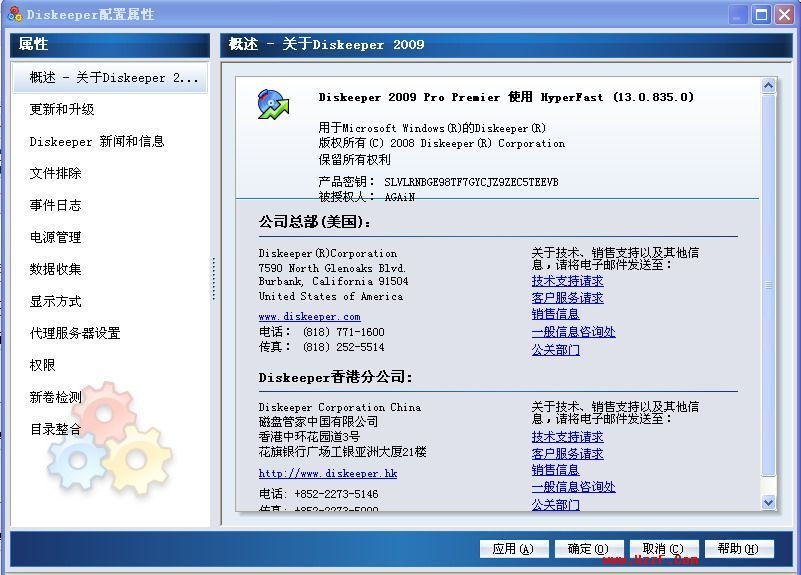Select 显示方式 option
Viewport: 801px width, 575px height.
click(x=55, y=301)
